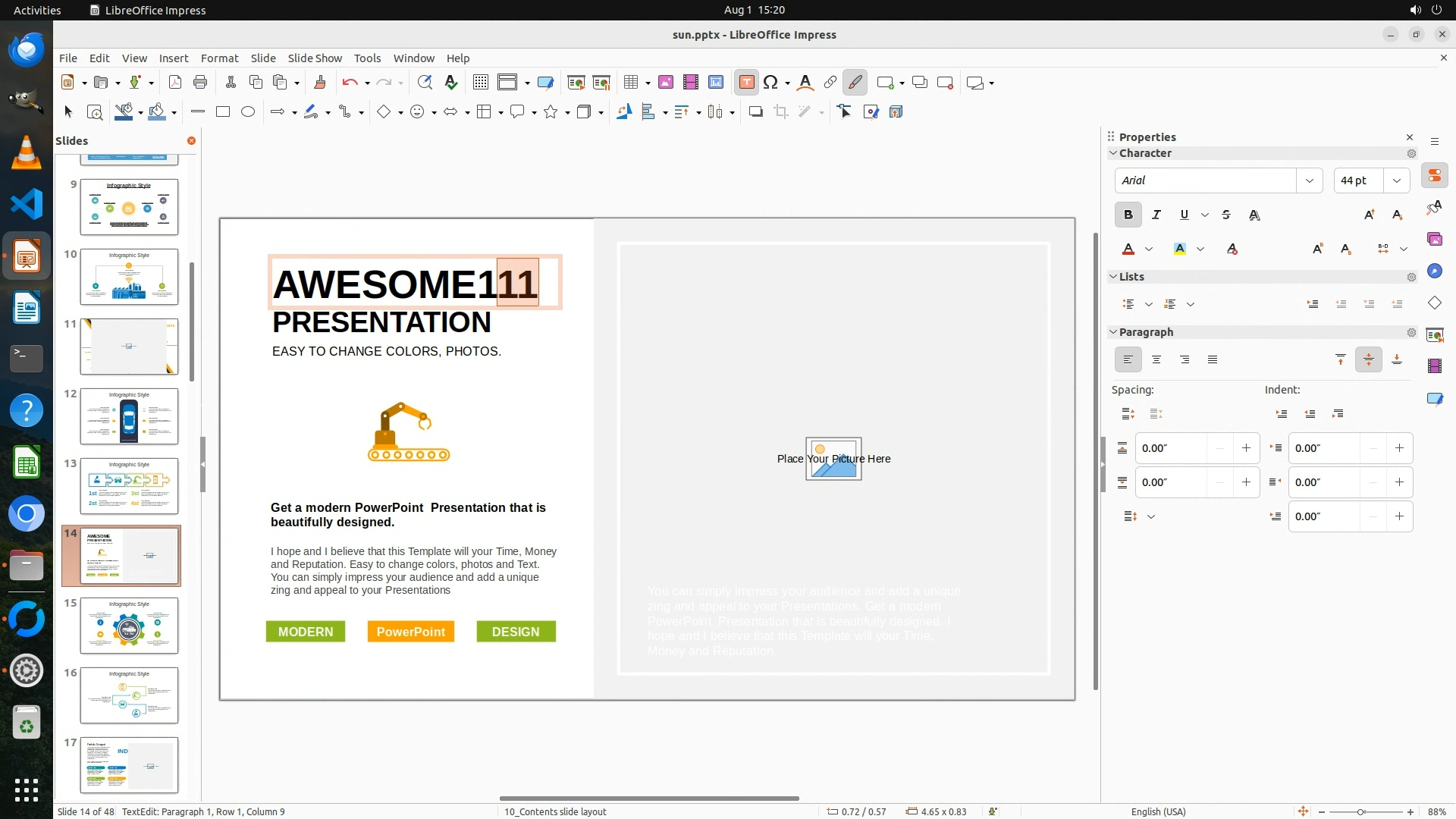Click the Insert Table icon

point(631,83)
